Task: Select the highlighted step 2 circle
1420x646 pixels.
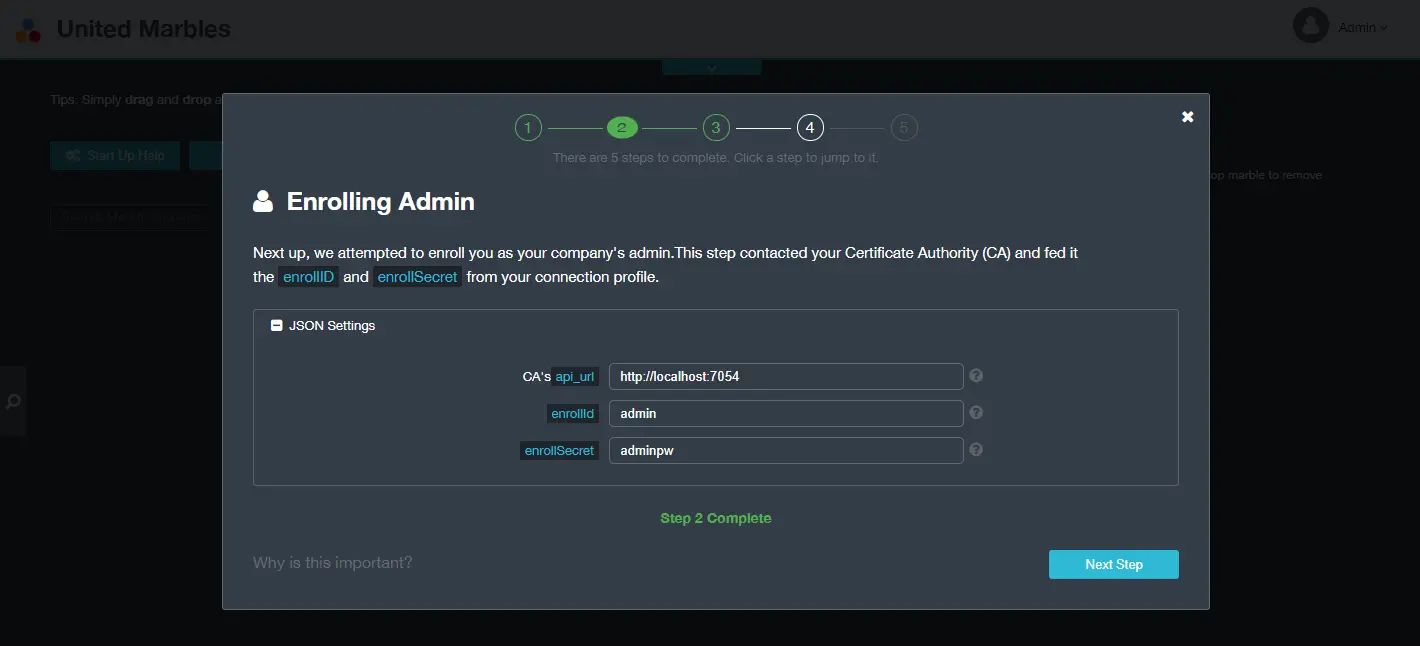Action: (x=621, y=128)
